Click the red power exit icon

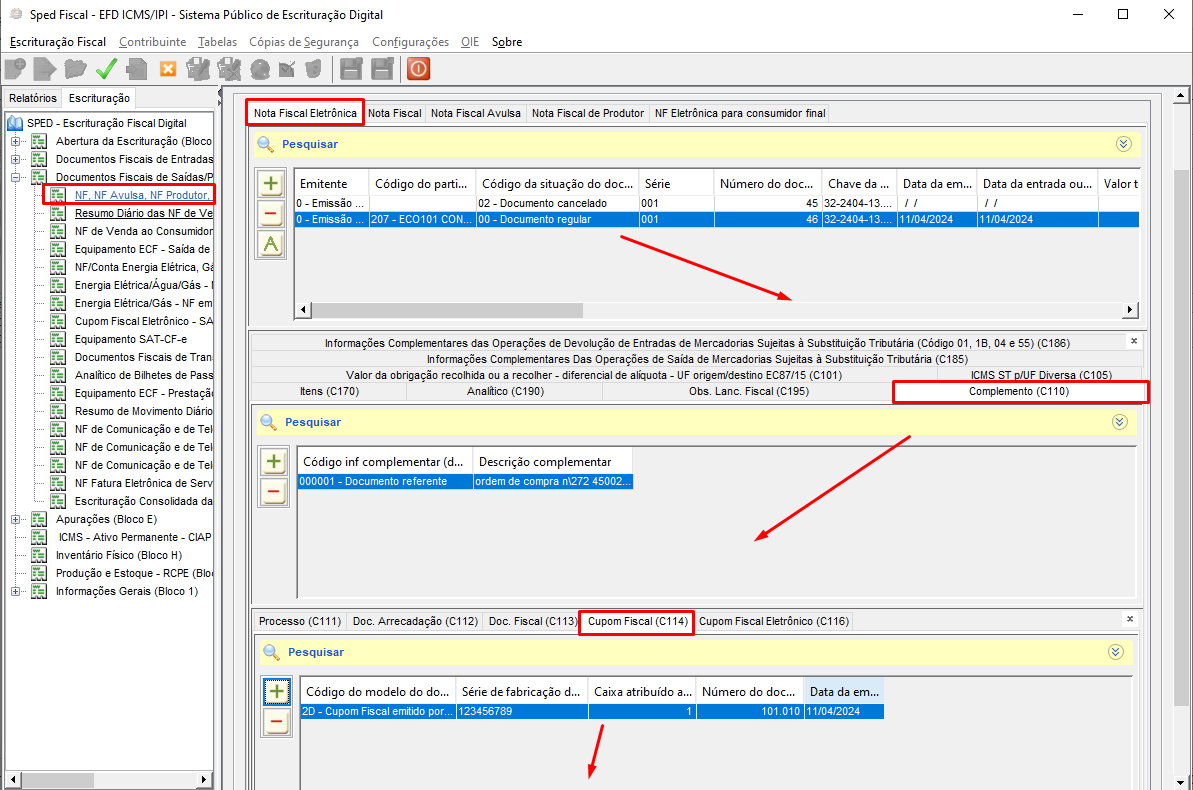(419, 69)
